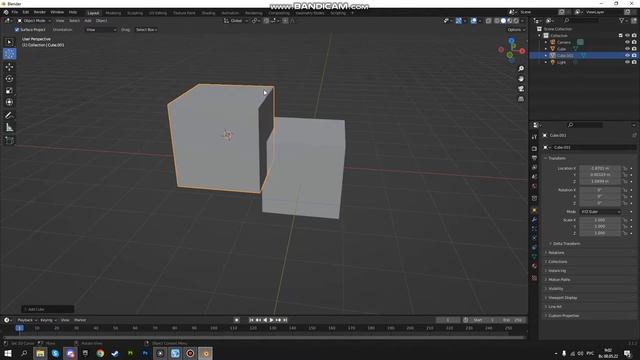Jump to the timeline end frame

(285, 320)
